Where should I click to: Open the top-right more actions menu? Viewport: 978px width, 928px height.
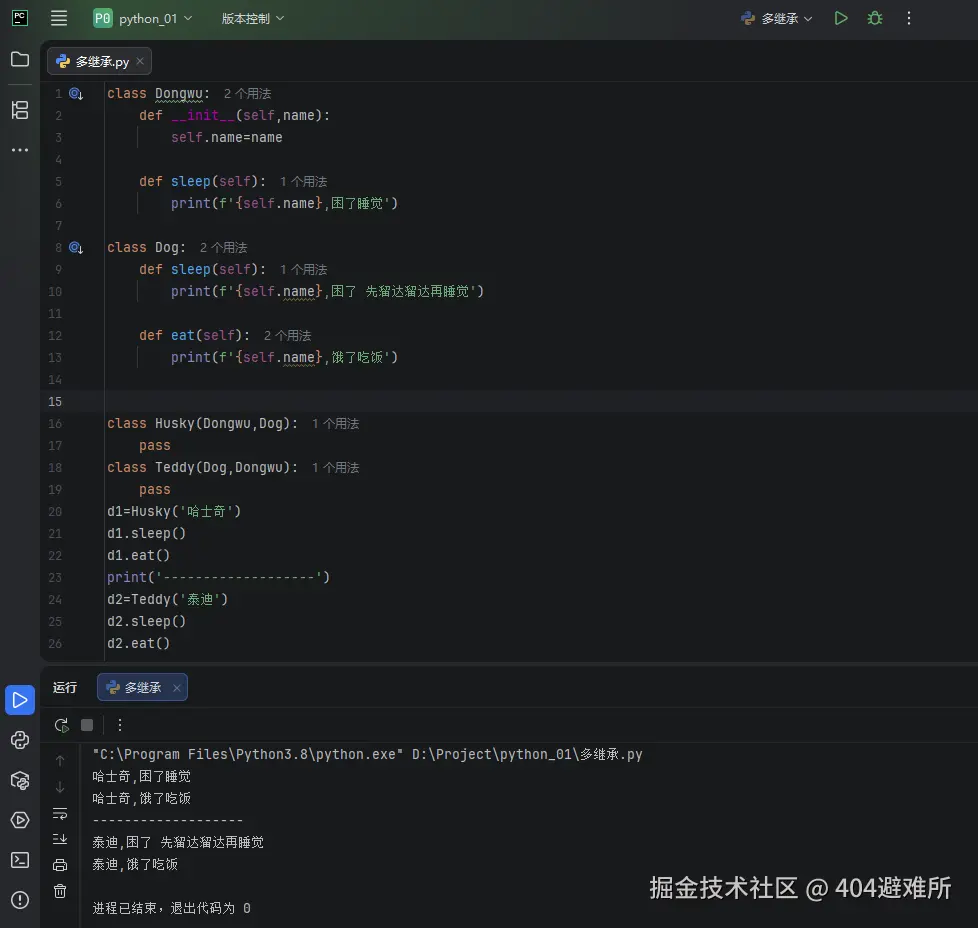909,18
